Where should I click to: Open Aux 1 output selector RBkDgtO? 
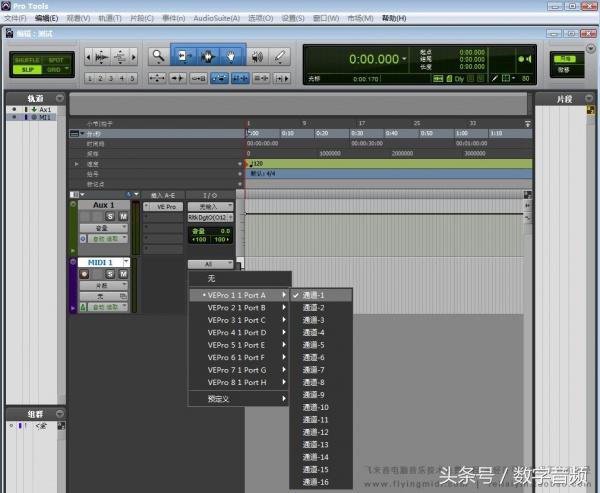210,217
